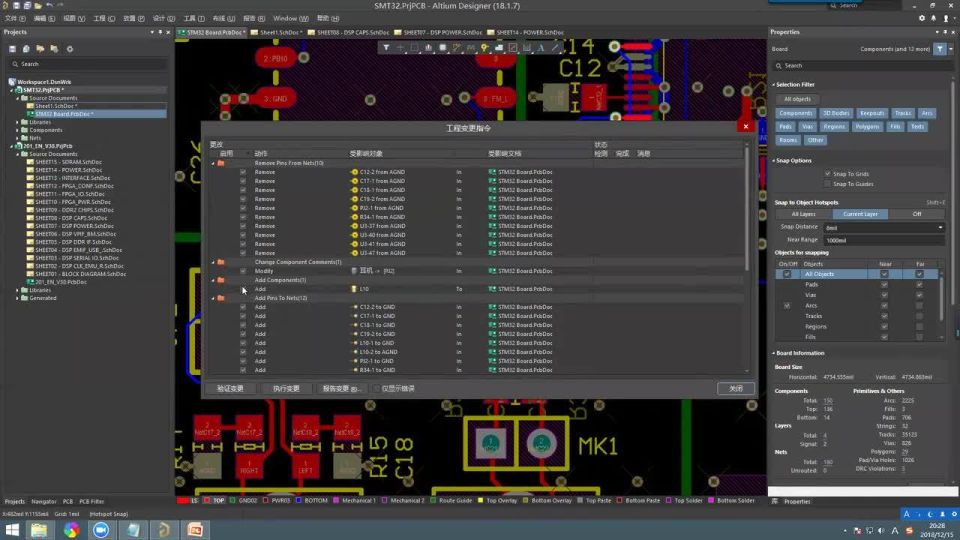Open Projects panel settings gear icon
The height and width of the screenshot is (540, 960).
(70, 49)
